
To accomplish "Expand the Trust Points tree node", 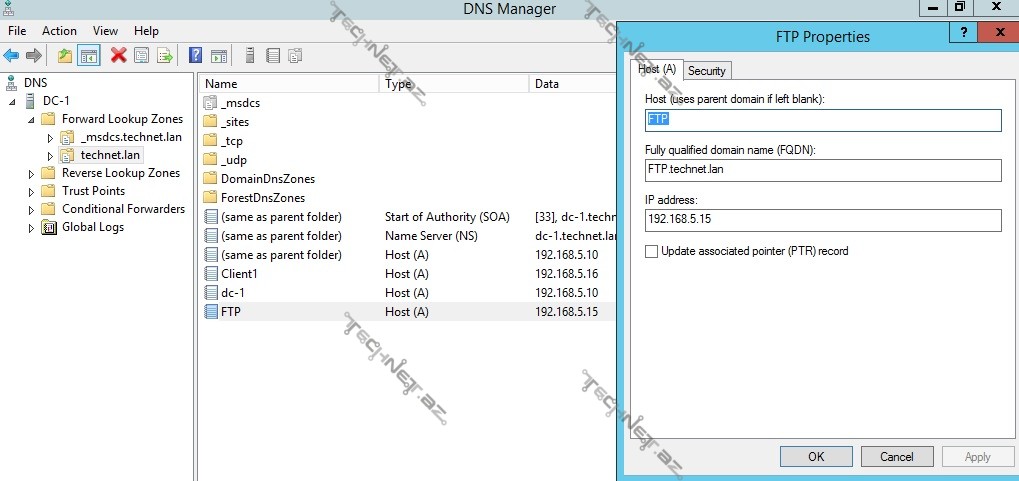I will 31,191.
